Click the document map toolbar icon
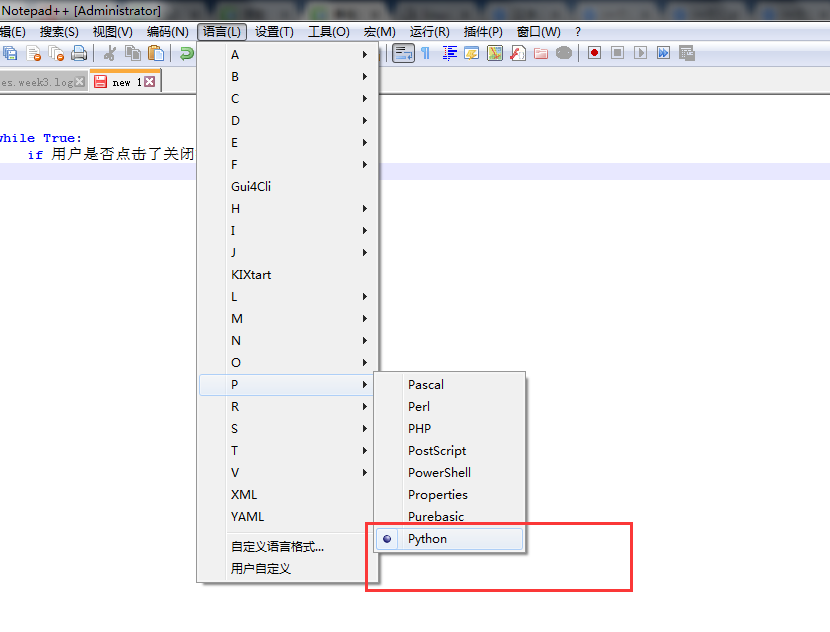The height and width of the screenshot is (632, 830). point(495,54)
